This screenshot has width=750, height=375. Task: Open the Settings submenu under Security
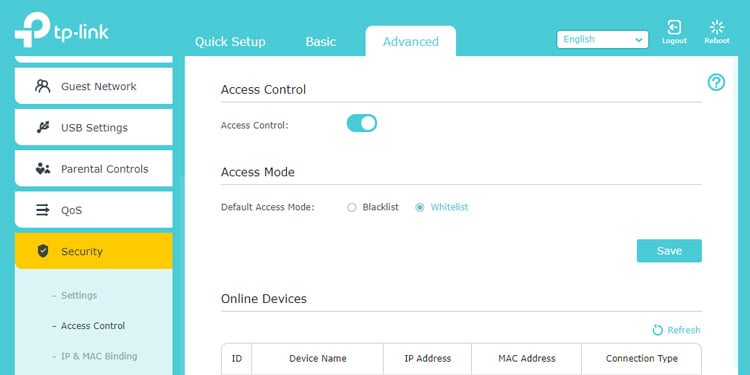tap(79, 296)
